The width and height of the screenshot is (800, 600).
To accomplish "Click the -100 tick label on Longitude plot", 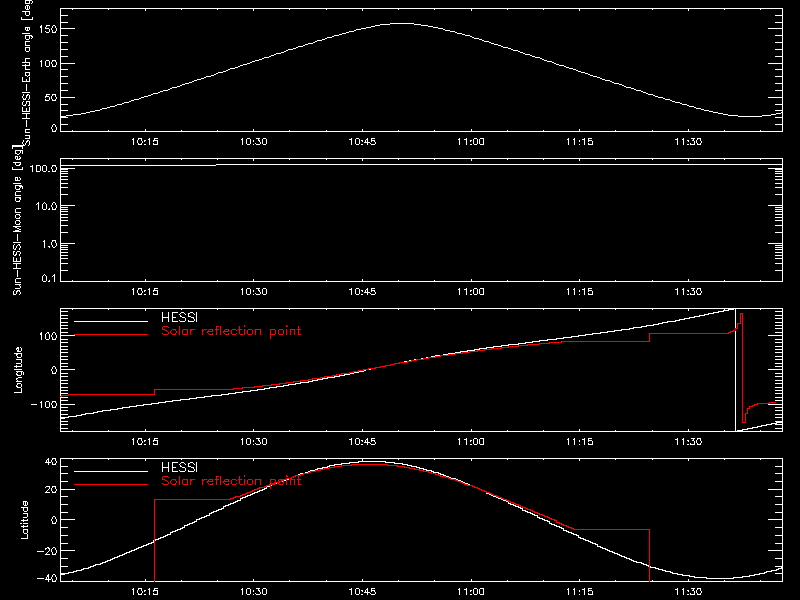I will point(44,404).
